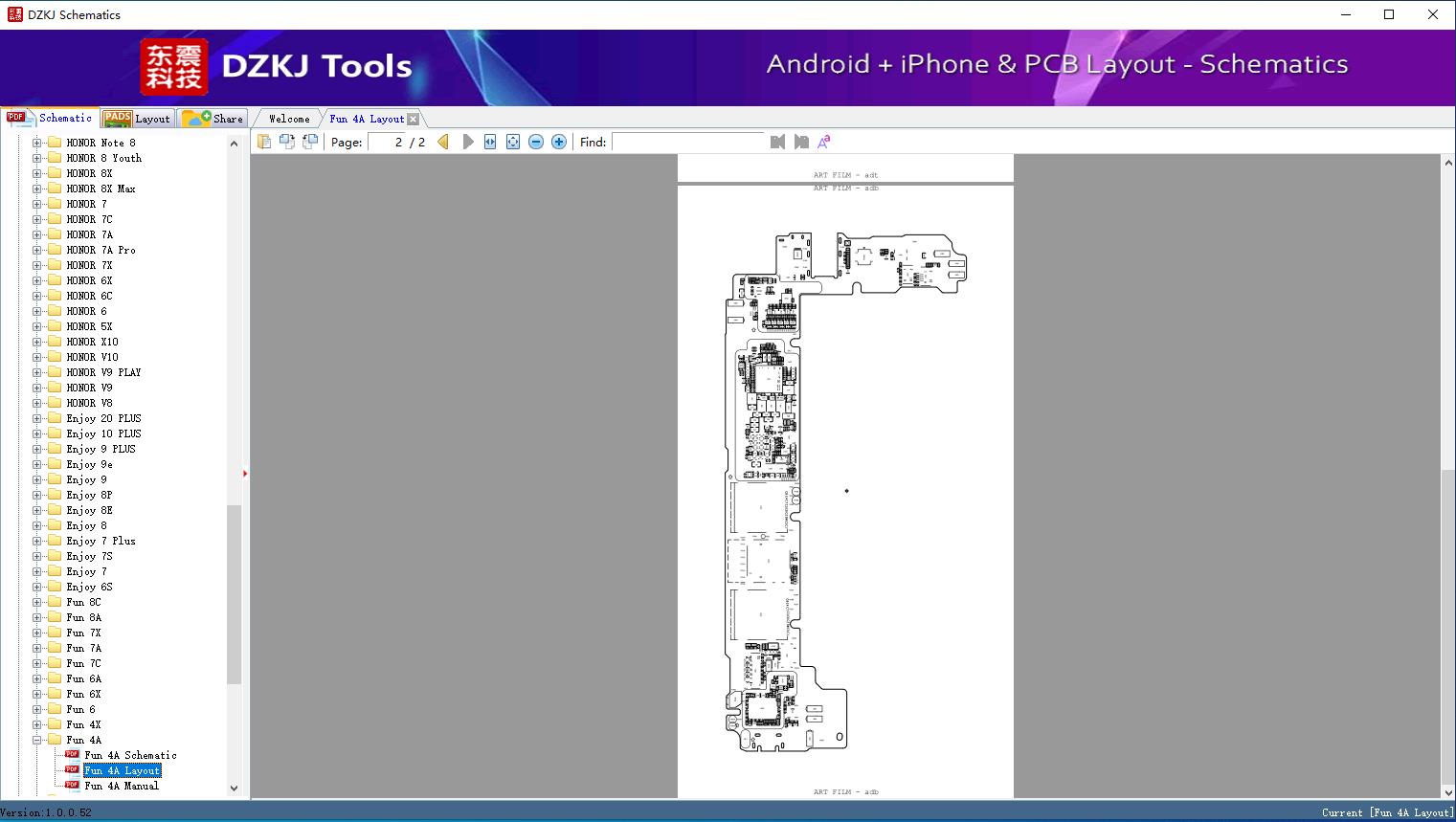Click the tree panel vertical scrollbar thumb
The width and height of the screenshot is (1456, 822).
click(234, 594)
